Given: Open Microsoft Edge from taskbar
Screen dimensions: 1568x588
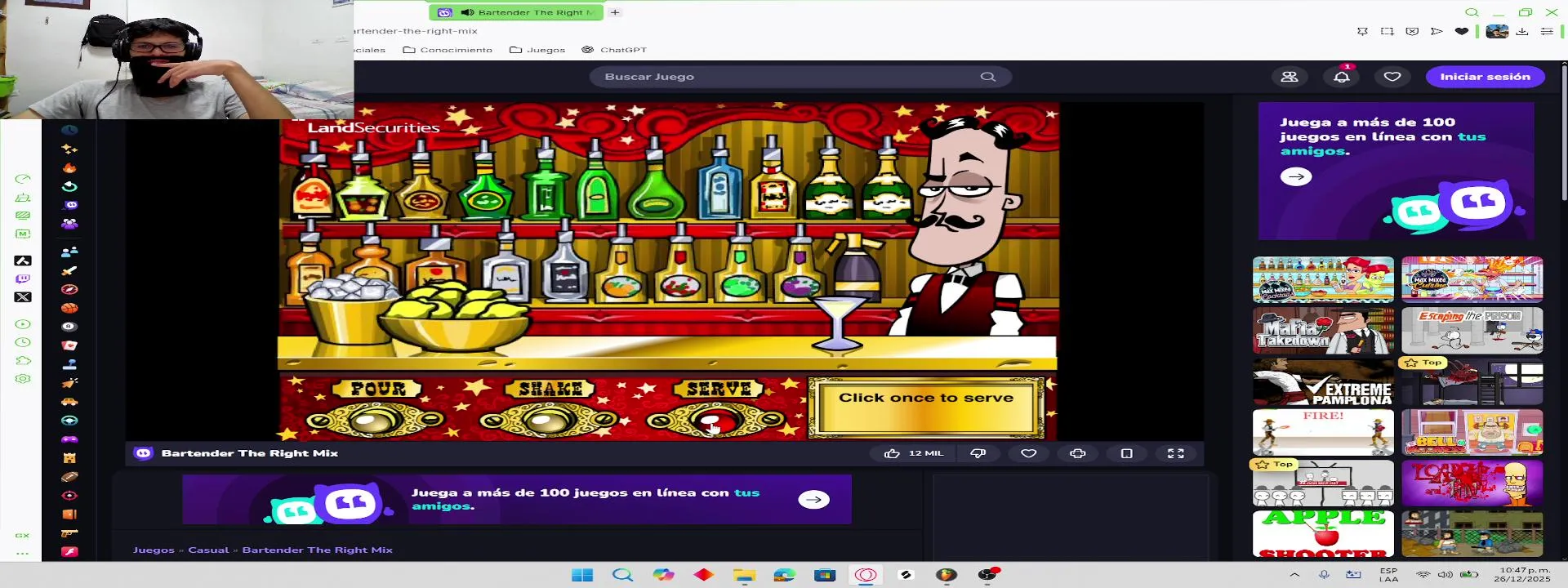Looking at the screenshot, I should [x=785, y=575].
